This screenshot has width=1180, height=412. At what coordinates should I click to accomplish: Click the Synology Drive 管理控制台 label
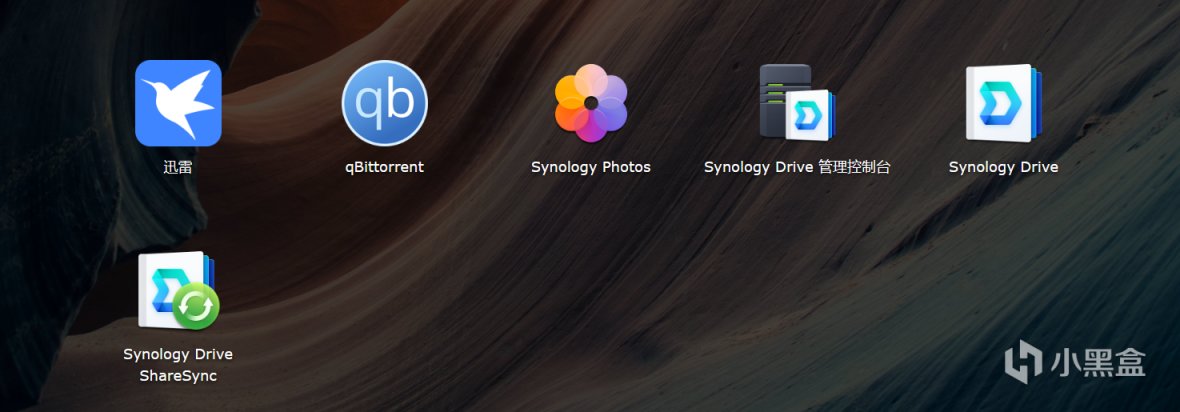click(797, 167)
